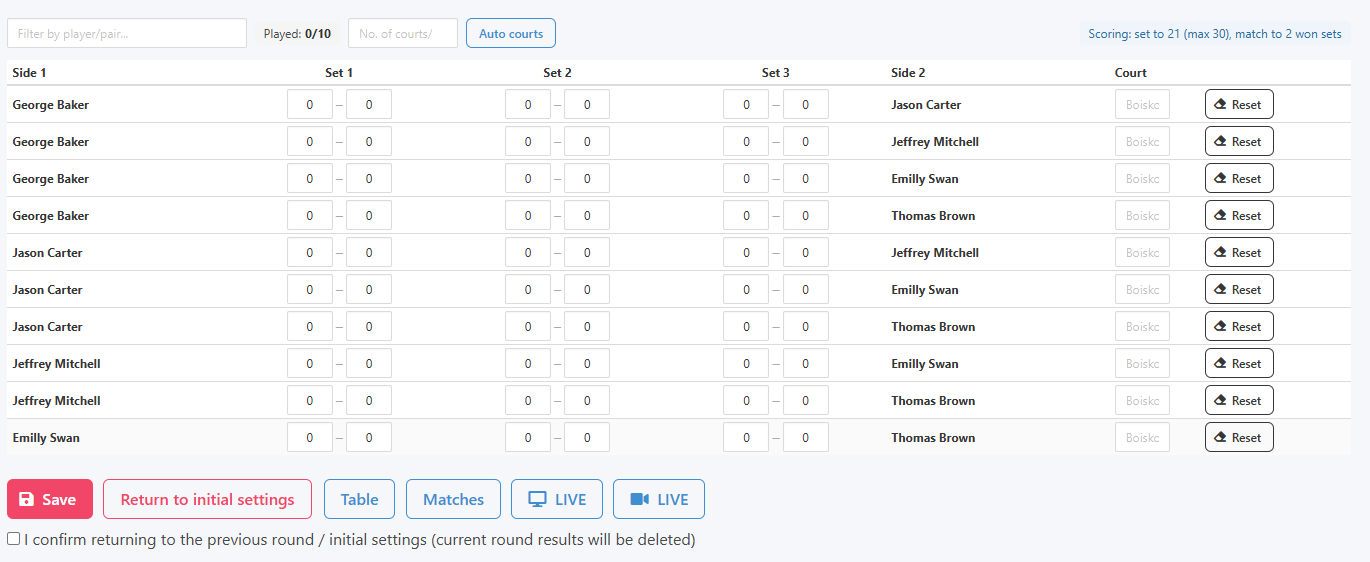Click Jason Carter in Side 2 column
This screenshot has height=562, width=1370.
tap(926, 104)
